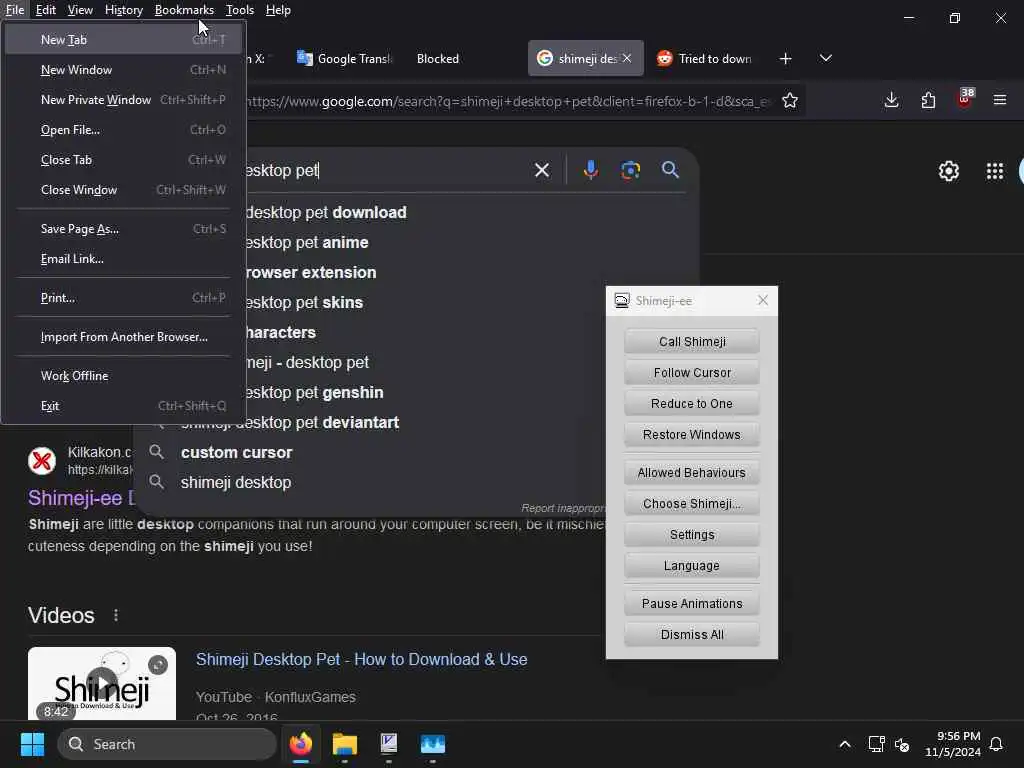
Task: Choose Save Page As... entry
Action: point(123,229)
